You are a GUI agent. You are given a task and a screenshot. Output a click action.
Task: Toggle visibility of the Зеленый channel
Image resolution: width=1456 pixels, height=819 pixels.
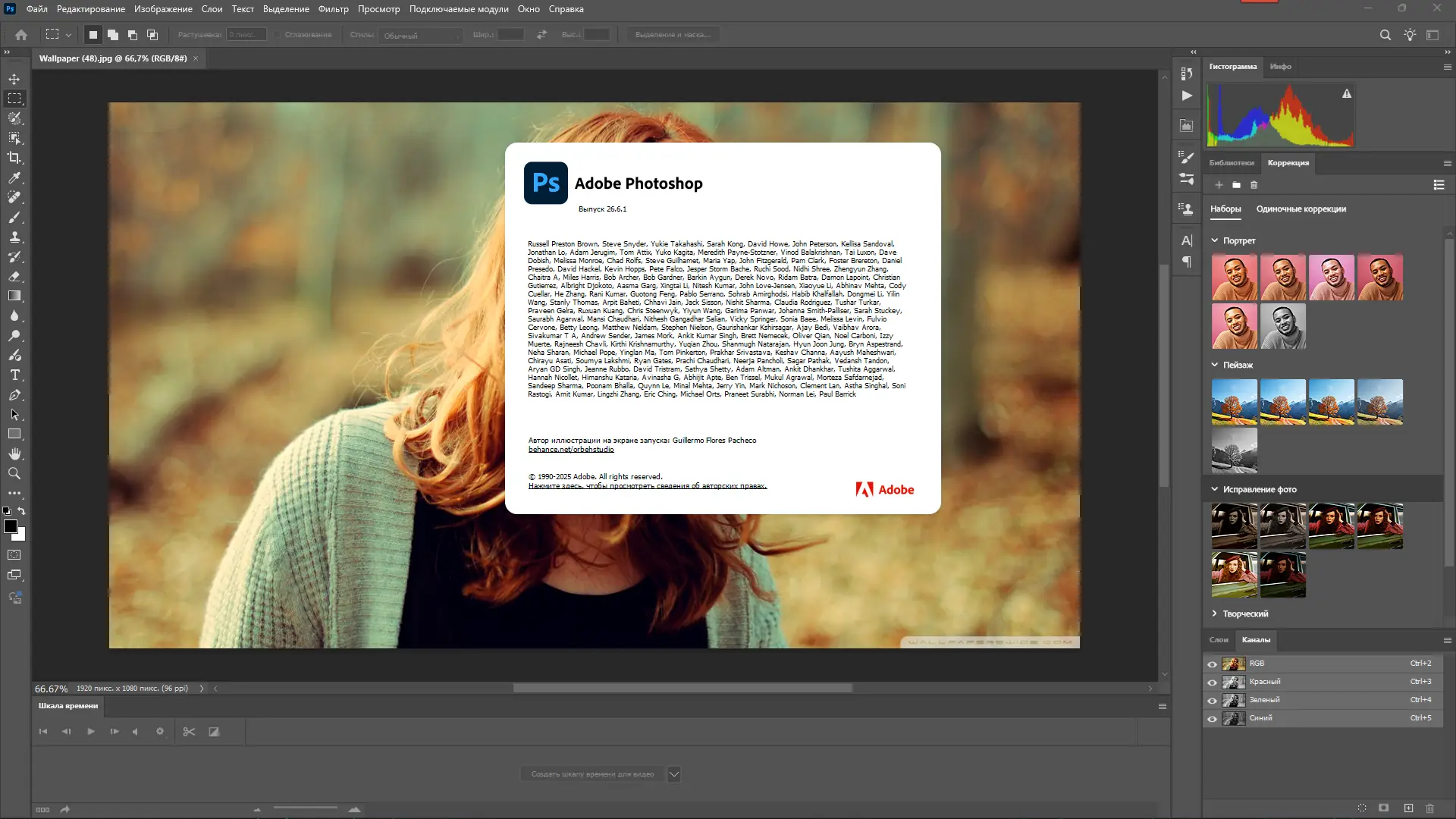1212,700
